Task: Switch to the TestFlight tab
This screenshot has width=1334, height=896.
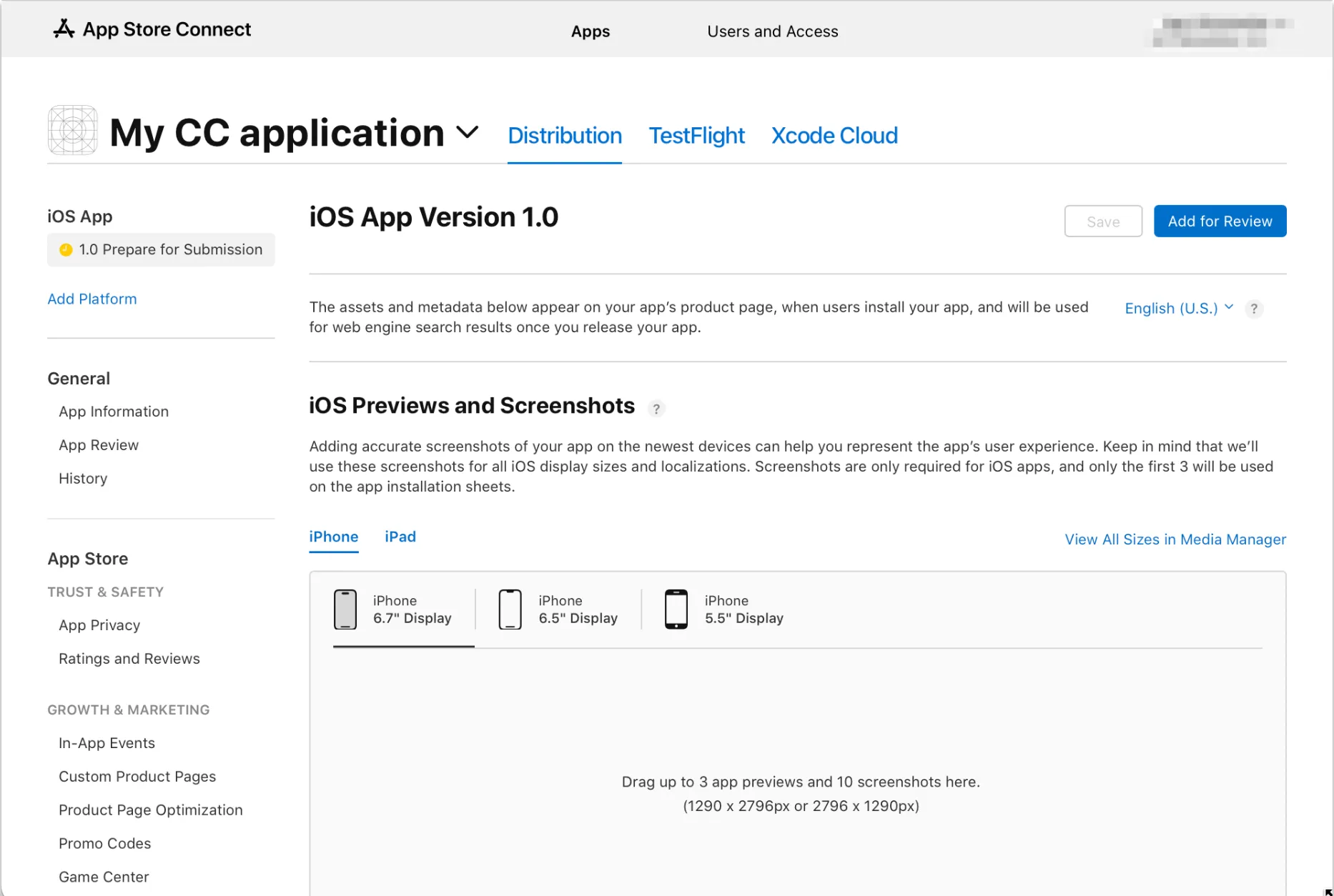Action: (696, 135)
